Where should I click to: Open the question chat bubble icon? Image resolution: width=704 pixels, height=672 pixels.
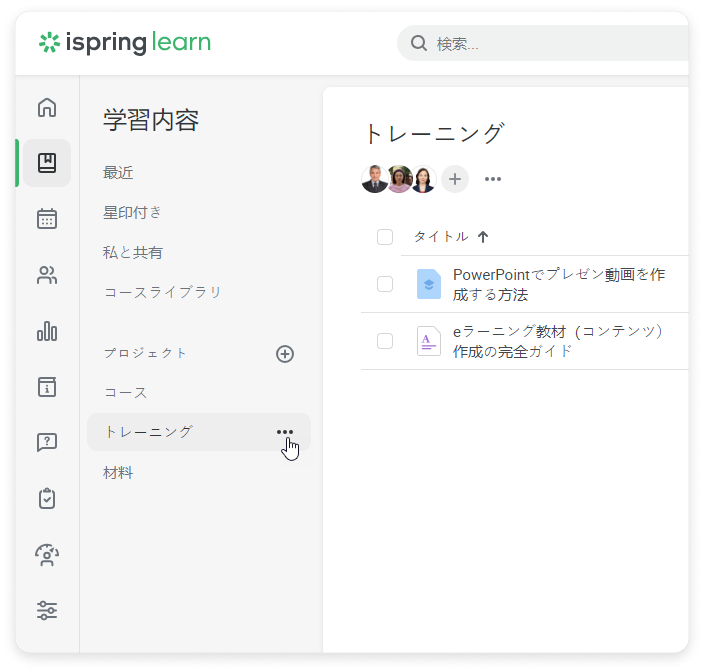coord(47,443)
